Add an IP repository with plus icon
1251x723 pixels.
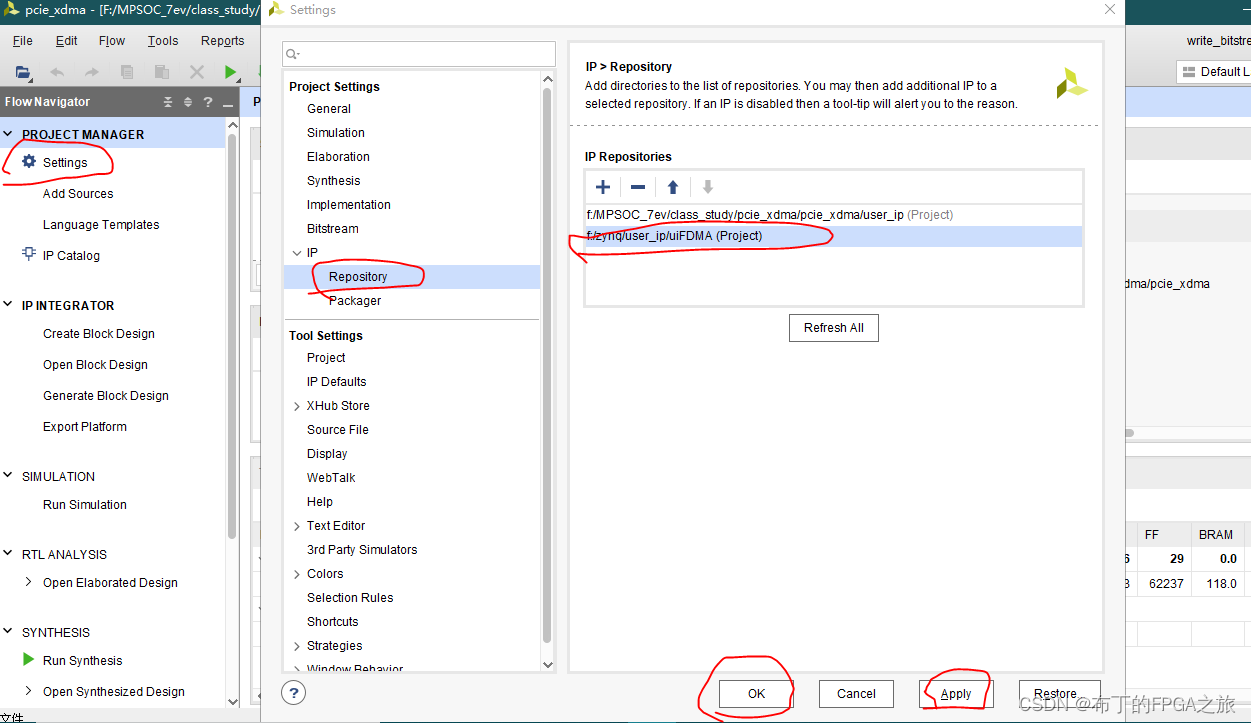pos(603,187)
